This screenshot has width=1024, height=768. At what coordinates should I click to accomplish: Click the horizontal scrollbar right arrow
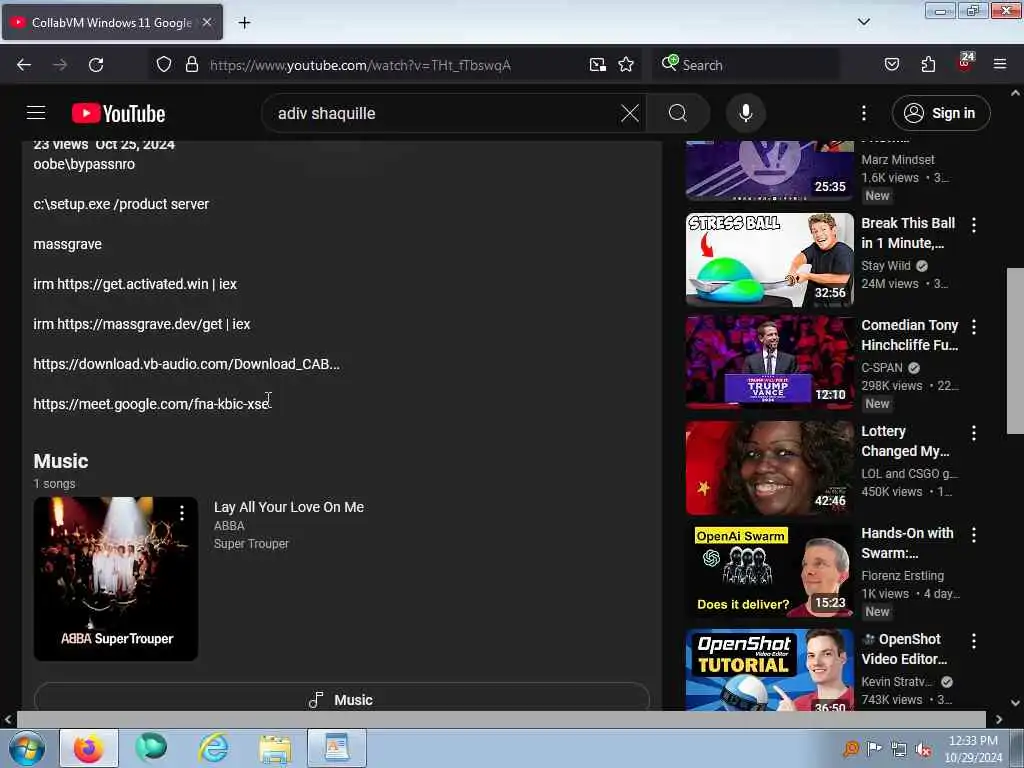tap(999, 719)
